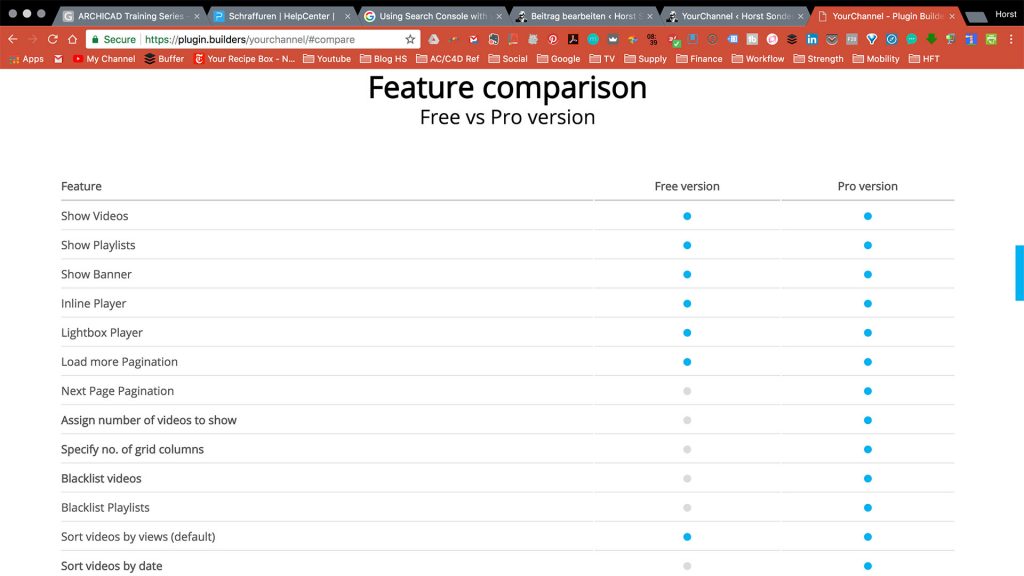Screen dimensions: 1024x576
Task: Bookmark this page with the star icon
Action: (x=410, y=38)
